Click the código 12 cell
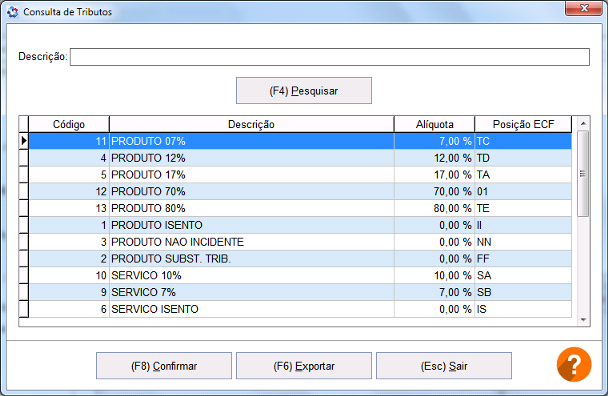 coord(69,191)
